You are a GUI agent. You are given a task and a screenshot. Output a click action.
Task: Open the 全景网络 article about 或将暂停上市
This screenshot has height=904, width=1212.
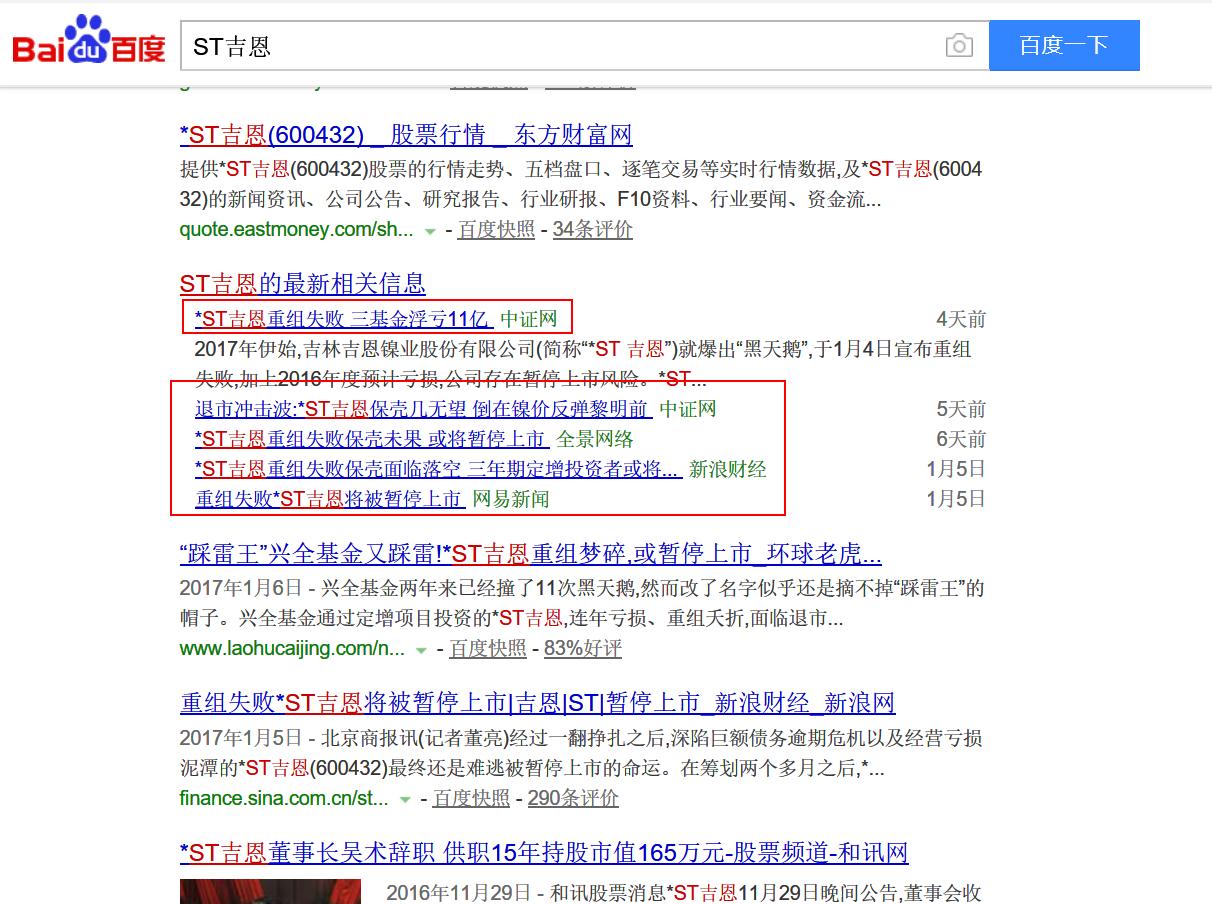point(369,438)
